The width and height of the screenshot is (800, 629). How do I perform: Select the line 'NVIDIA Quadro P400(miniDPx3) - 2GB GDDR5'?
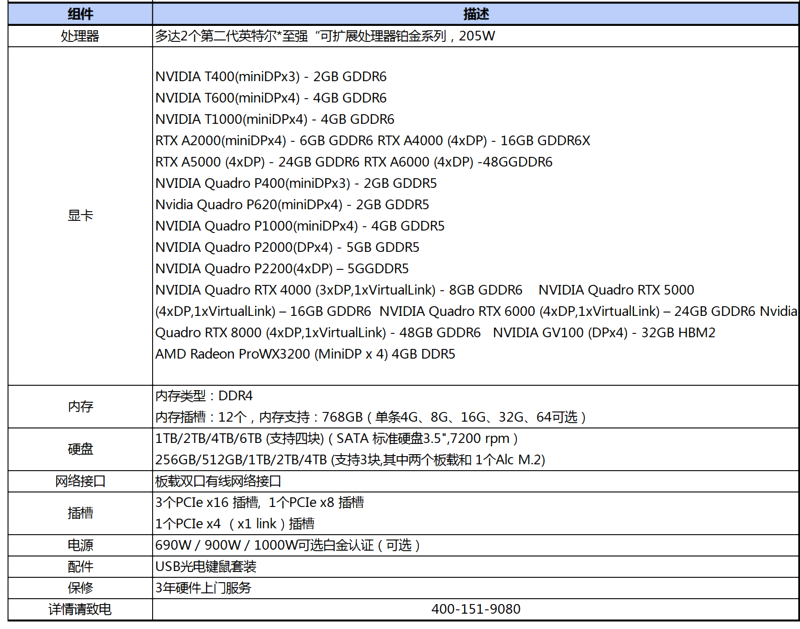tap(296, 184)
